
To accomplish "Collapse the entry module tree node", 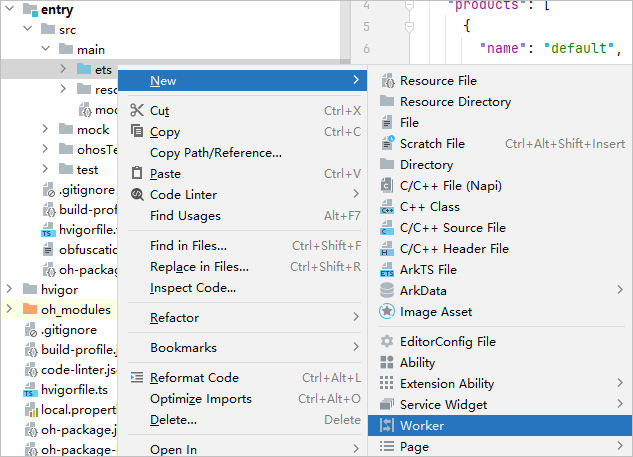I will pyautogui.click(x=9, y=10).
